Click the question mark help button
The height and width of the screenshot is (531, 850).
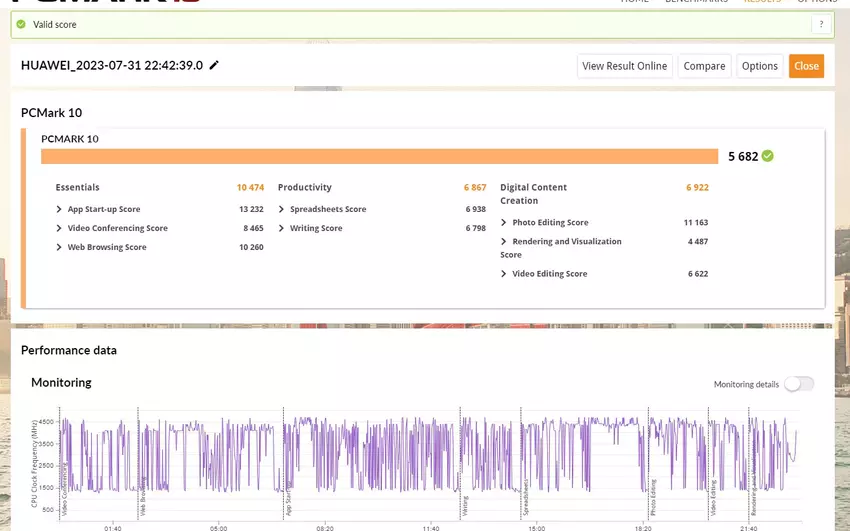pyautogui.click(x=821, y=24)
